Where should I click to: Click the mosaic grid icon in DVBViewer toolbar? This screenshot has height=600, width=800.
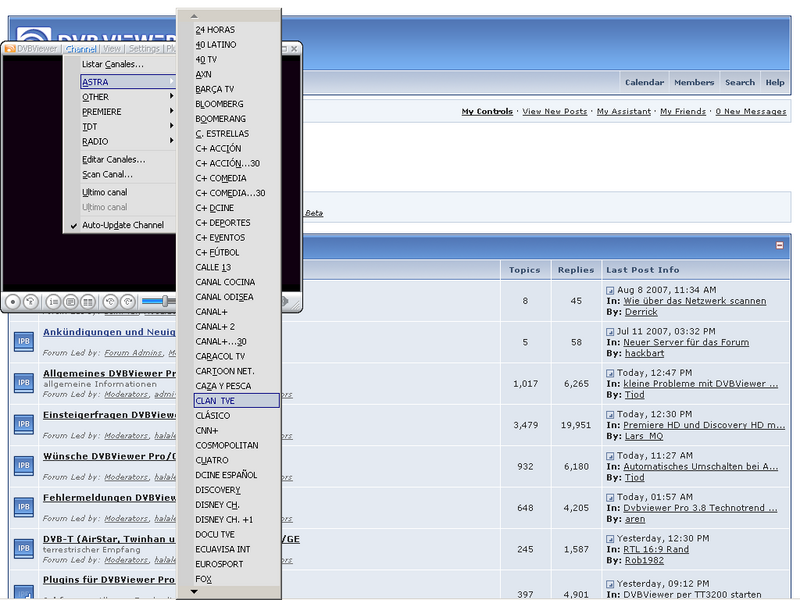point(88,302)
